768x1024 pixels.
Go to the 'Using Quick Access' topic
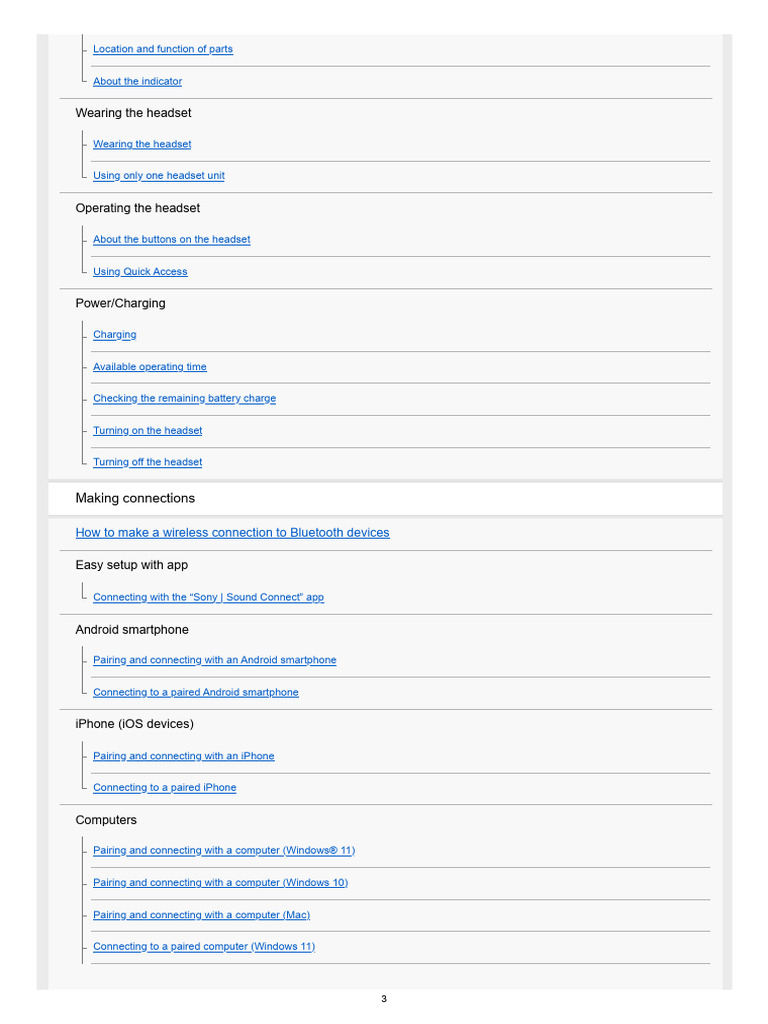coord(140,271)
